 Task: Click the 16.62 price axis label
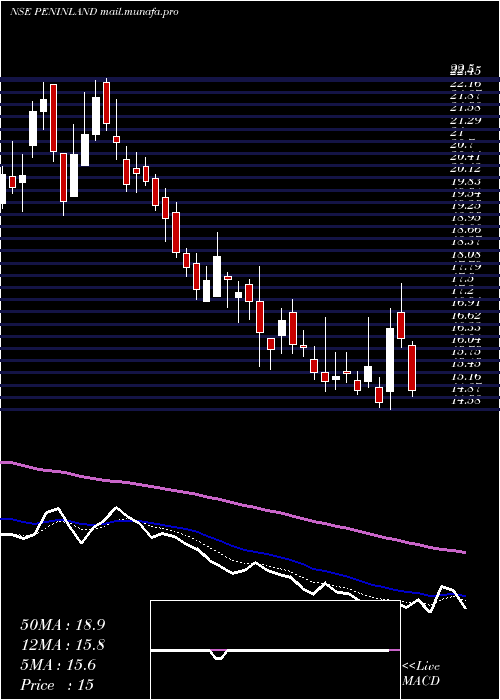[x=465, y=315]
